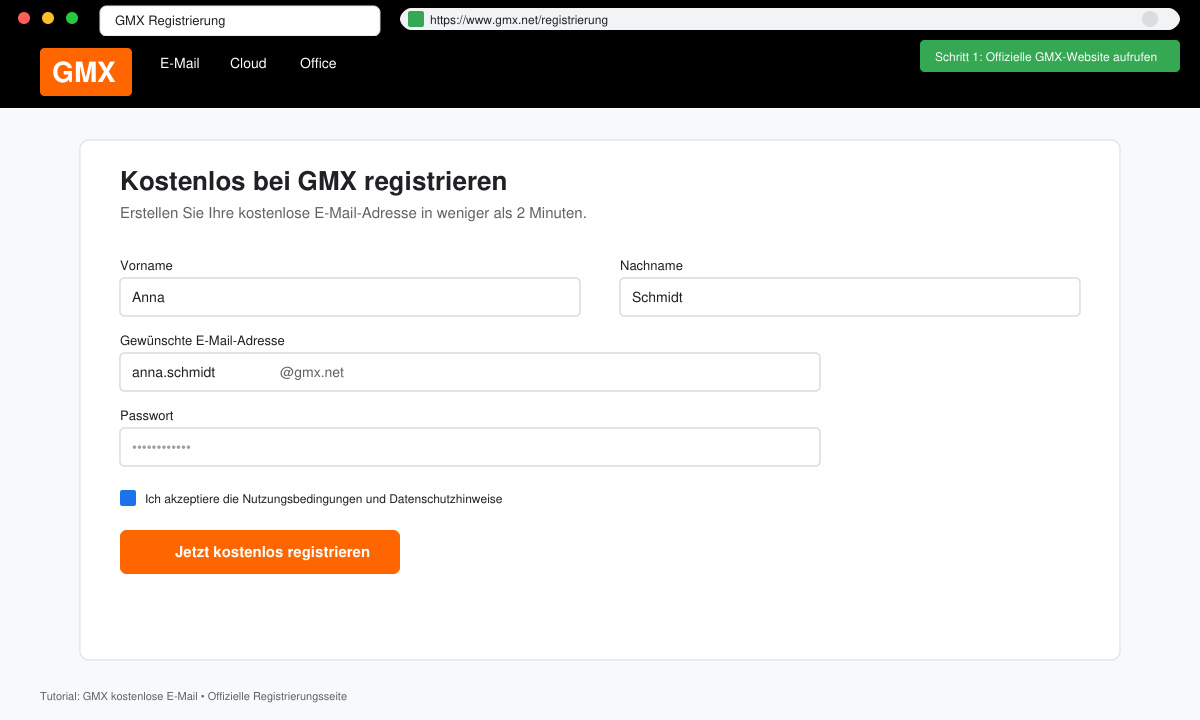Focus the Nachname field containing Schmidt
The height and width of the screenshot is (720, 1200).
(850, 297)
